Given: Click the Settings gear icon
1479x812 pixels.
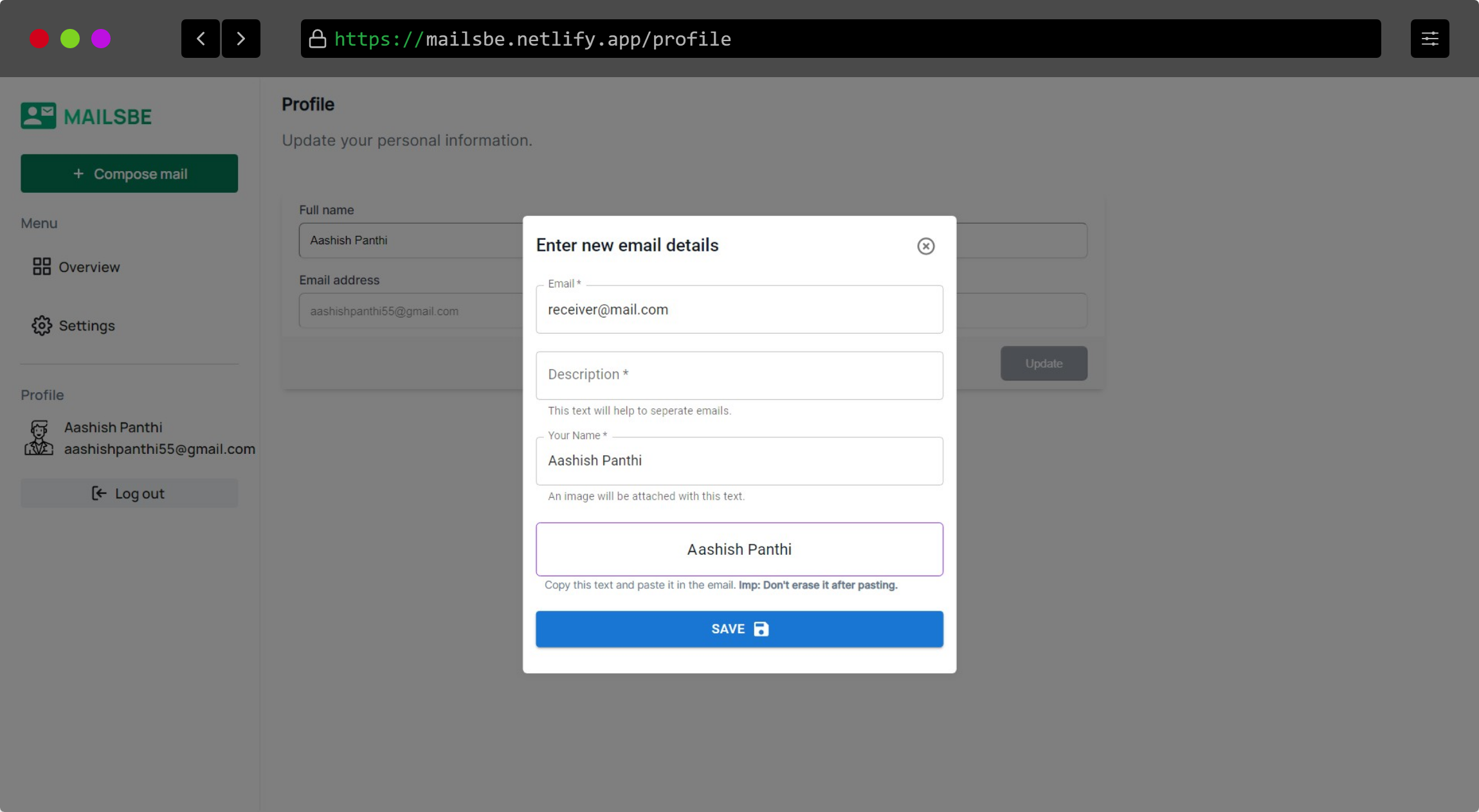Looking at the screenshot, I should (x=42, y=325).
